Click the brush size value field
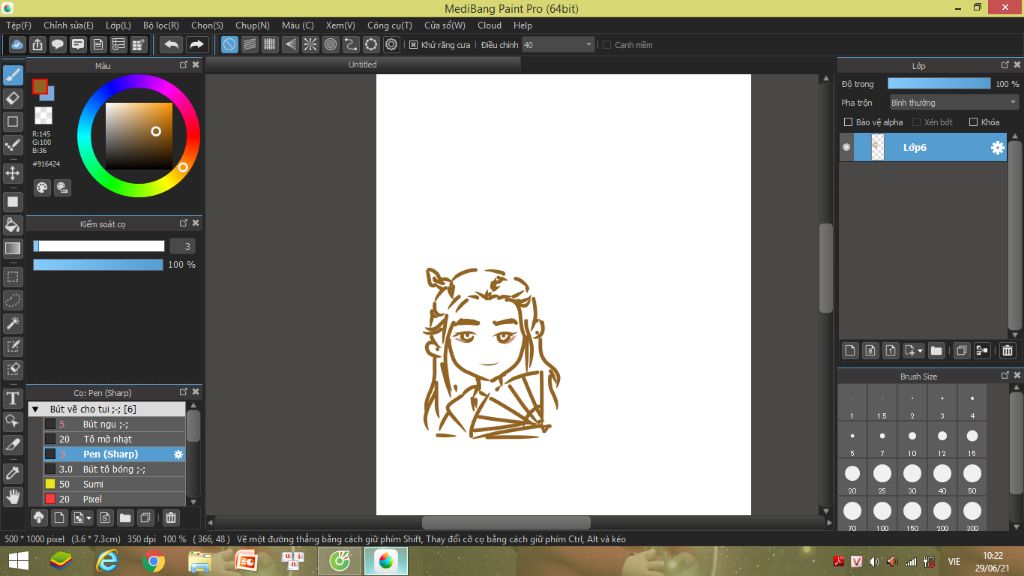 pos(183,246)
